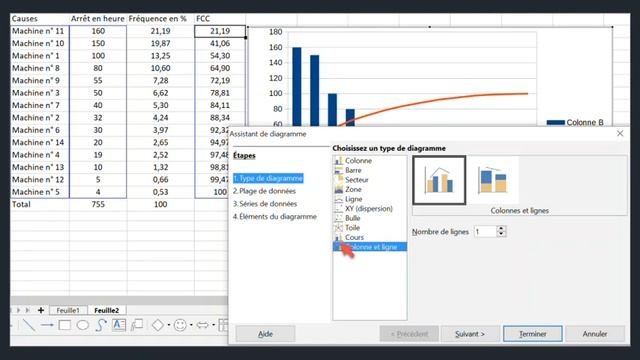
Task: Click the Annuler button
Action: click(595, 334)
